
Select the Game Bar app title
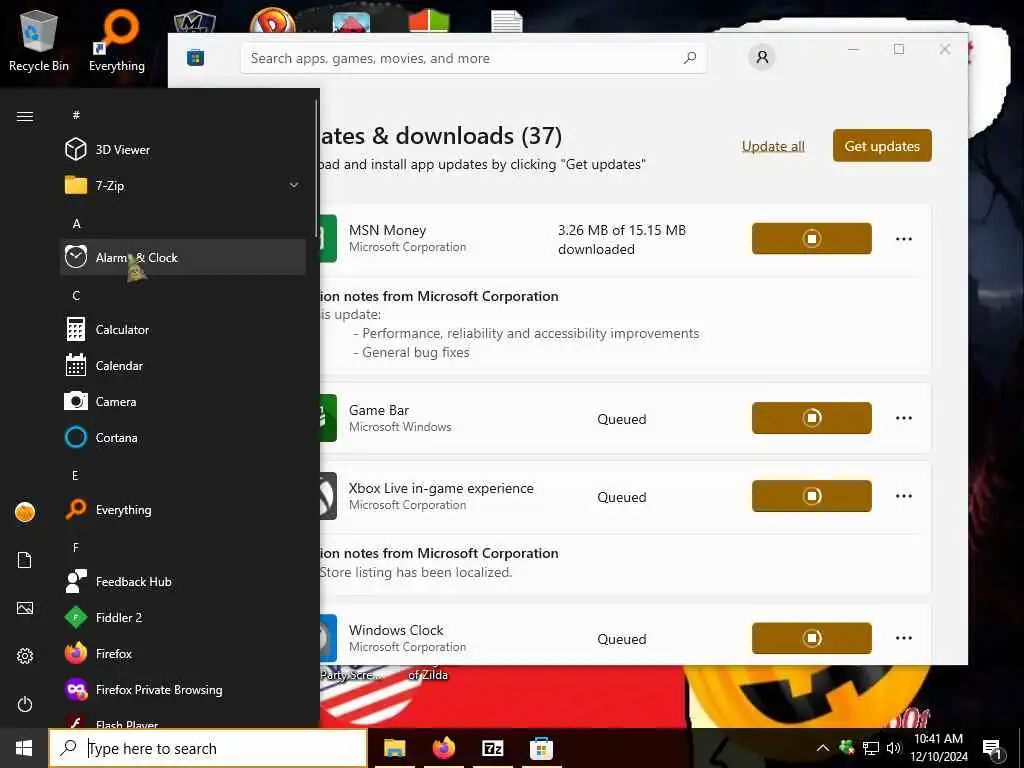(x=379, y=410)
